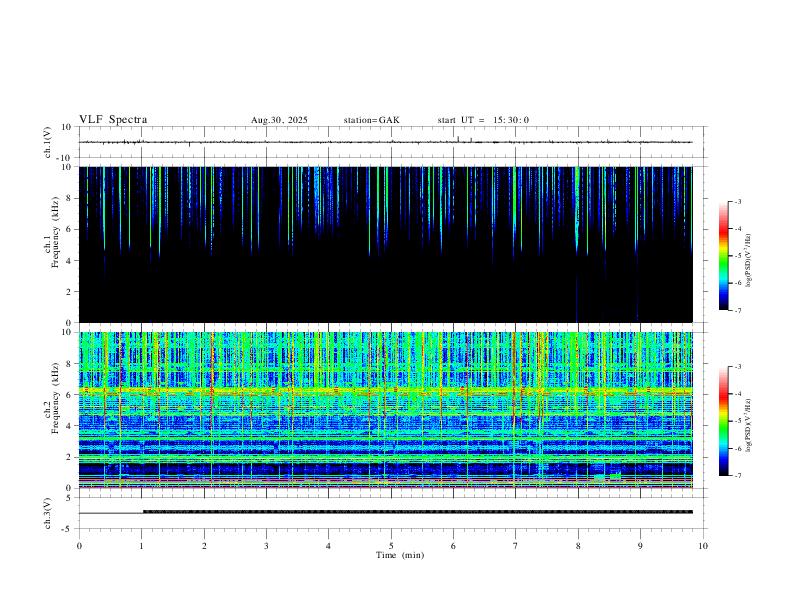Viewport: 792px width, 612px height.
Task: Click inside the ch.1 spectrogram panel
Action: click(386, 244)
